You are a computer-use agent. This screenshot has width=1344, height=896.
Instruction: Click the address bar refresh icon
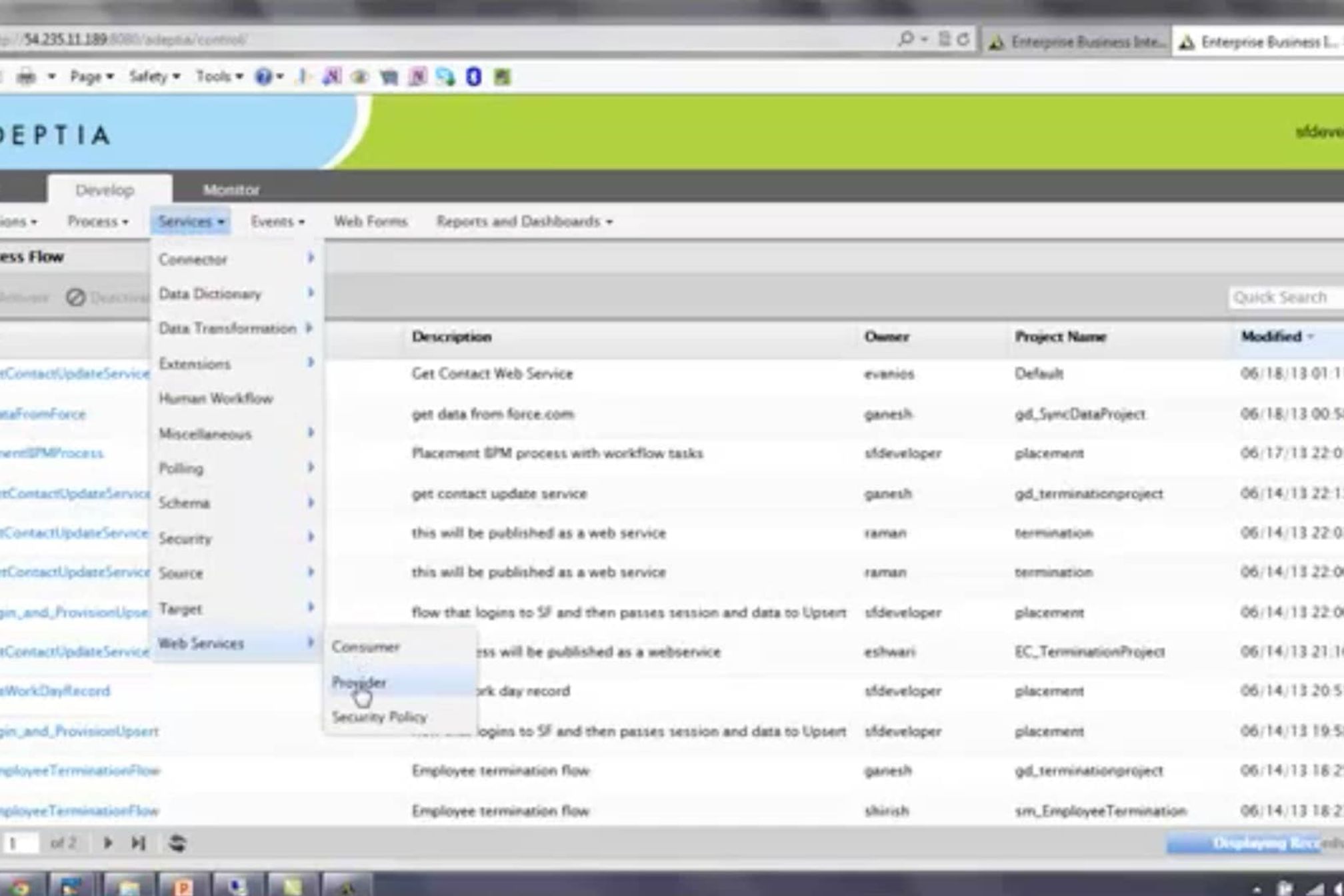pos(963,40)
